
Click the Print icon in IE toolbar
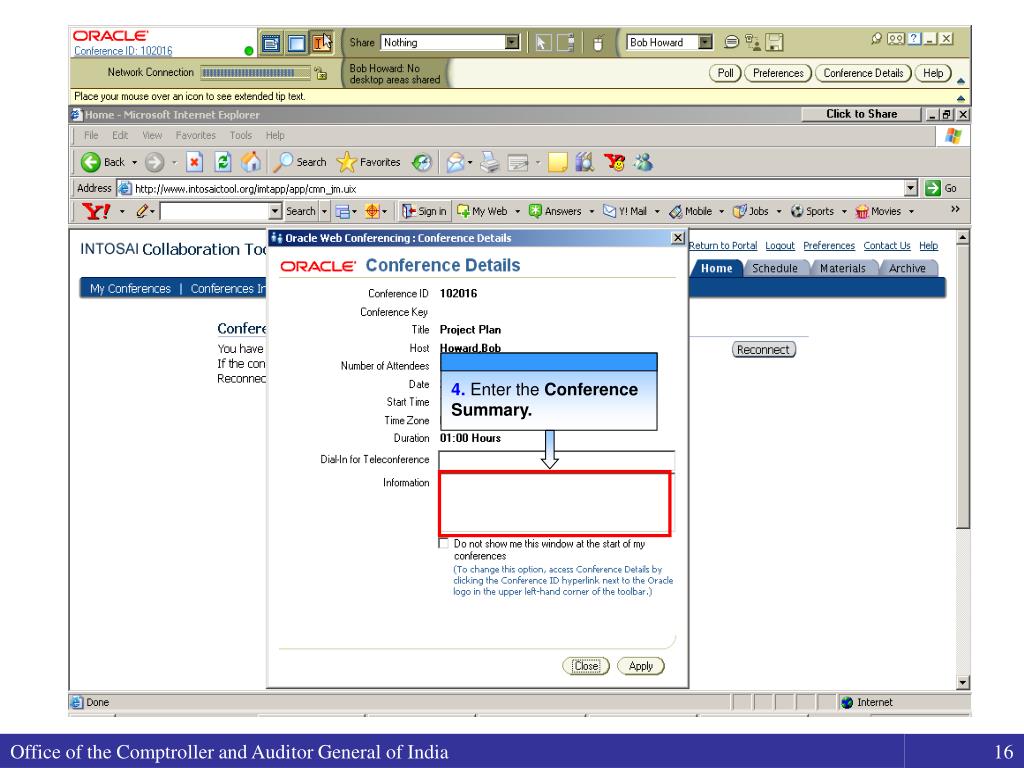pos(490,162)
